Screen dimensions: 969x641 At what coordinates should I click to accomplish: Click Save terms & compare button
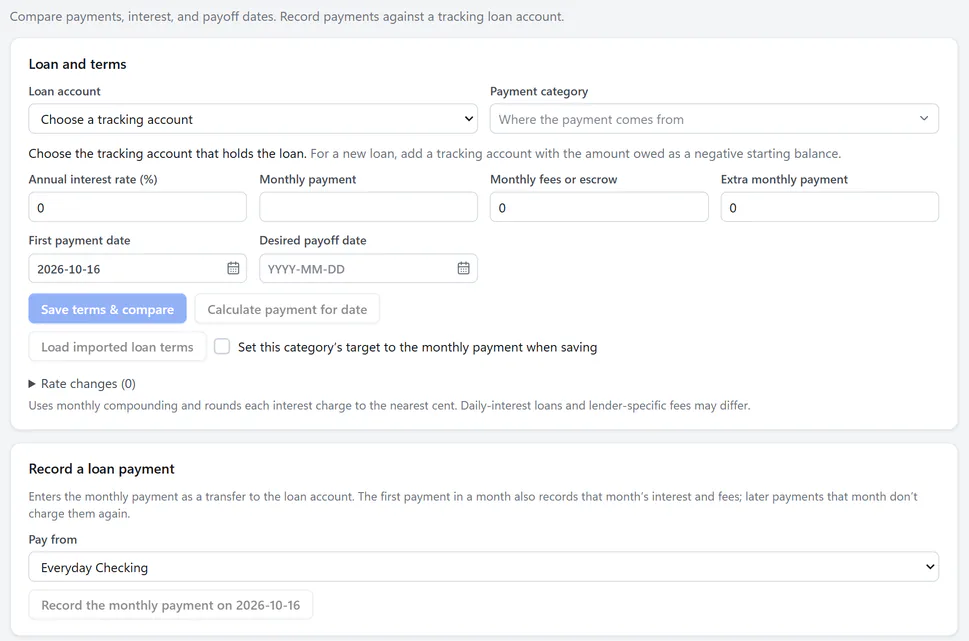point(108,308)
